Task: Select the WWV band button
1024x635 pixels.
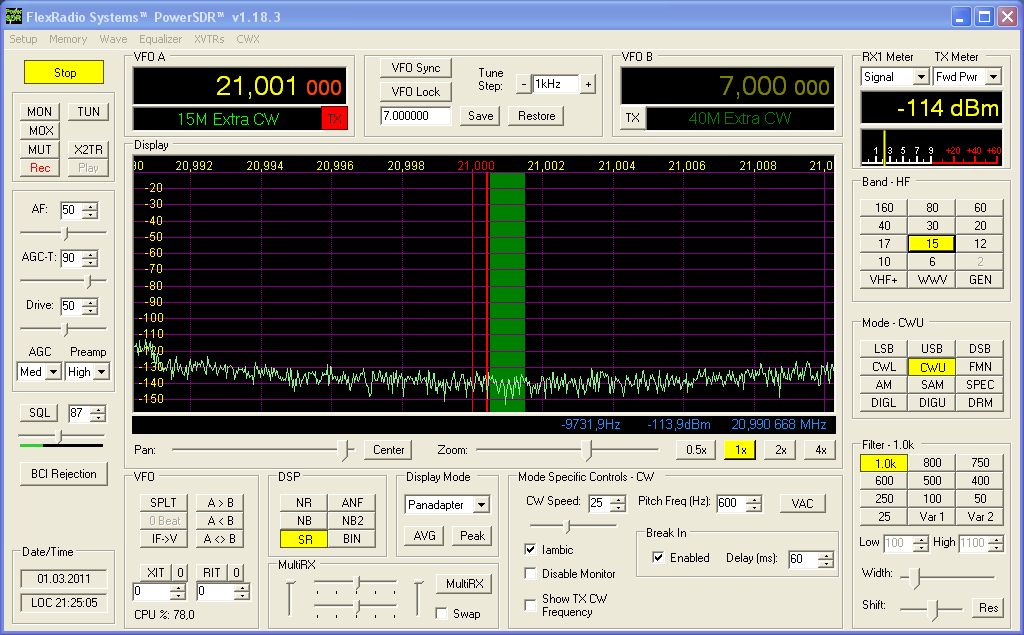Action: [x=932, y=280]
